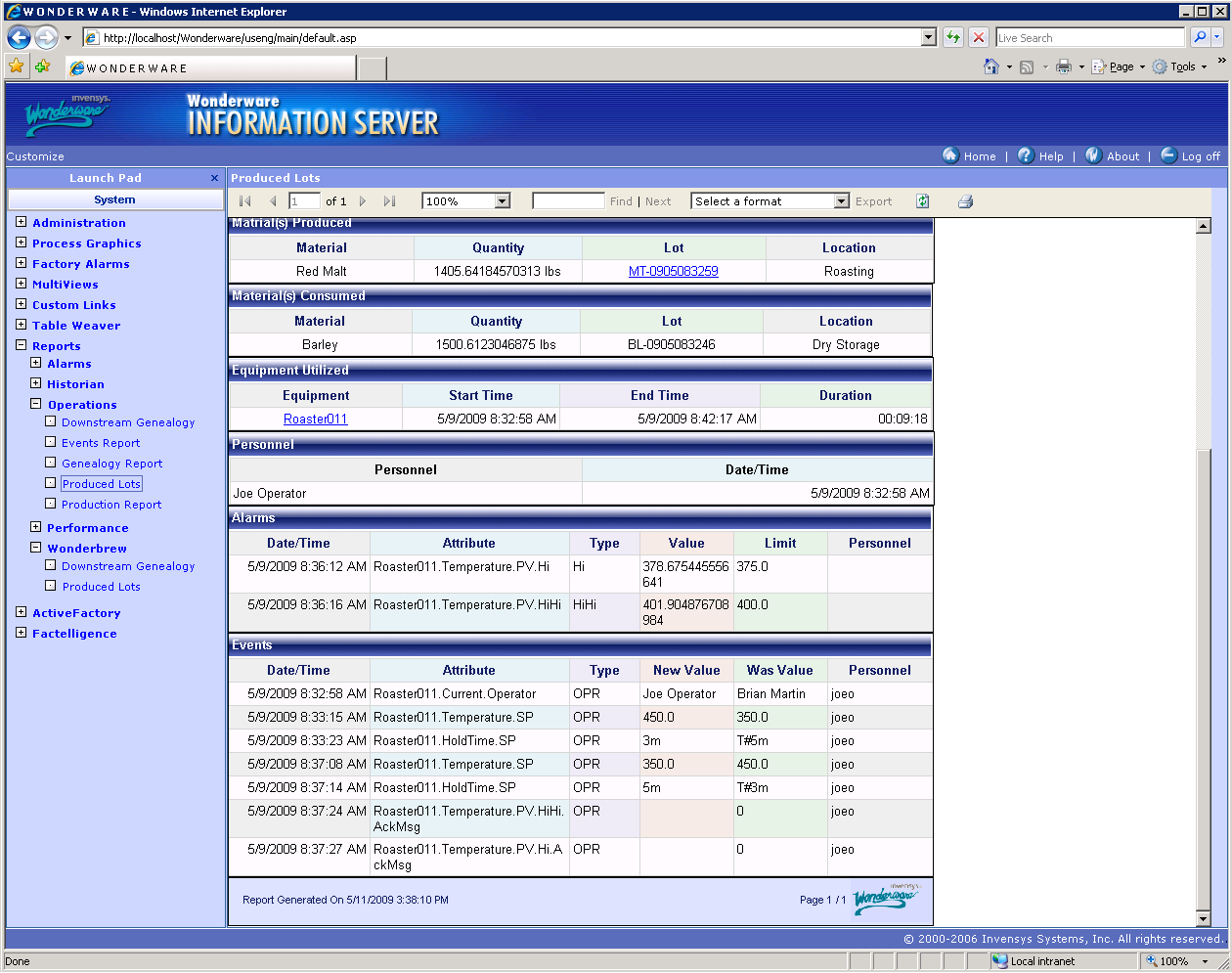Click the new tab button
The width and height of the screenshot is (1232, 973).
[372, 68]
